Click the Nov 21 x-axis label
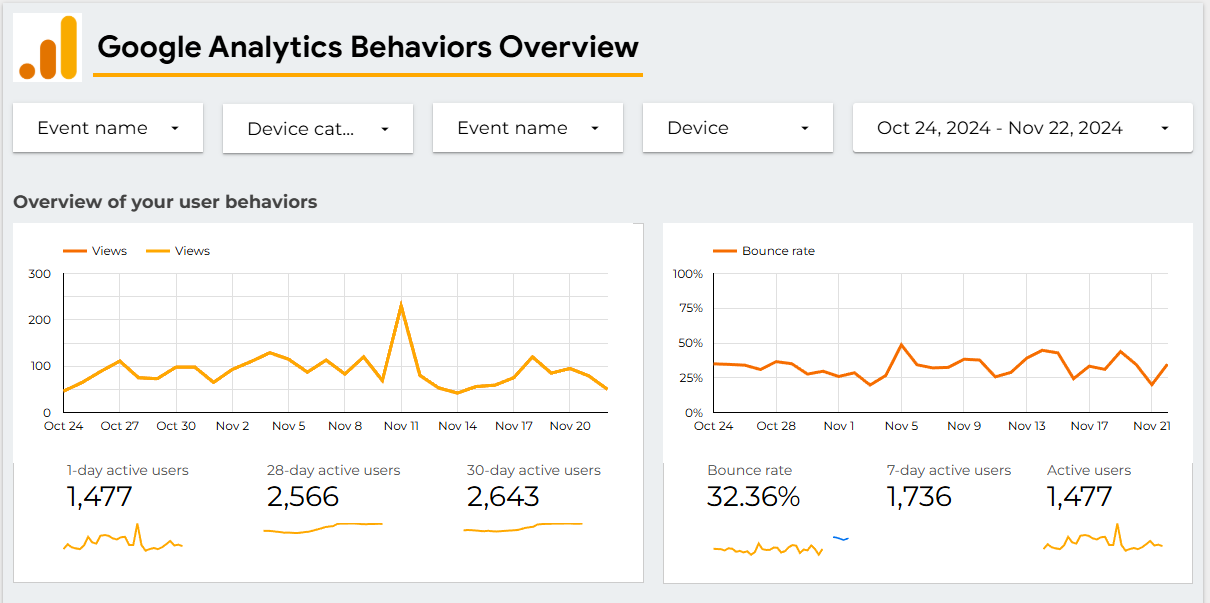This screenshot has height=603, width=1210. (x=1151, y=426)
